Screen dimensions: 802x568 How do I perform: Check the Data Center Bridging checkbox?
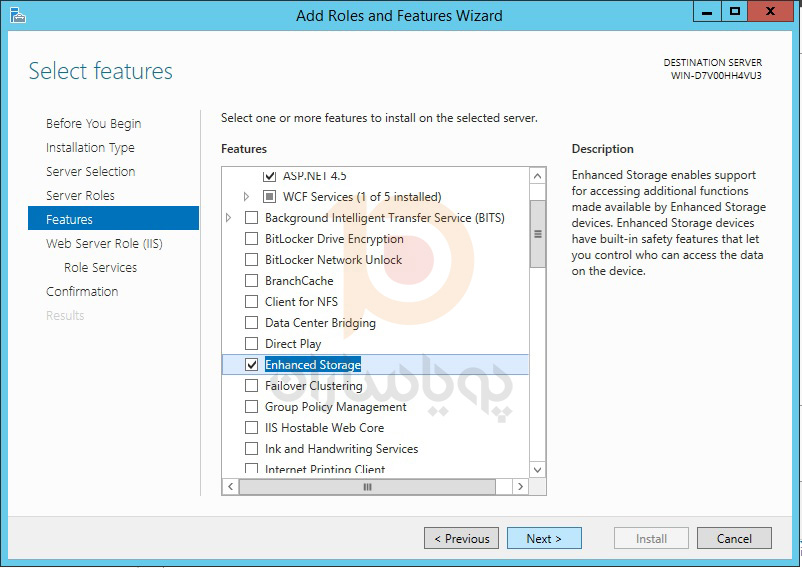pyautogui.click(x=251, y=323)
